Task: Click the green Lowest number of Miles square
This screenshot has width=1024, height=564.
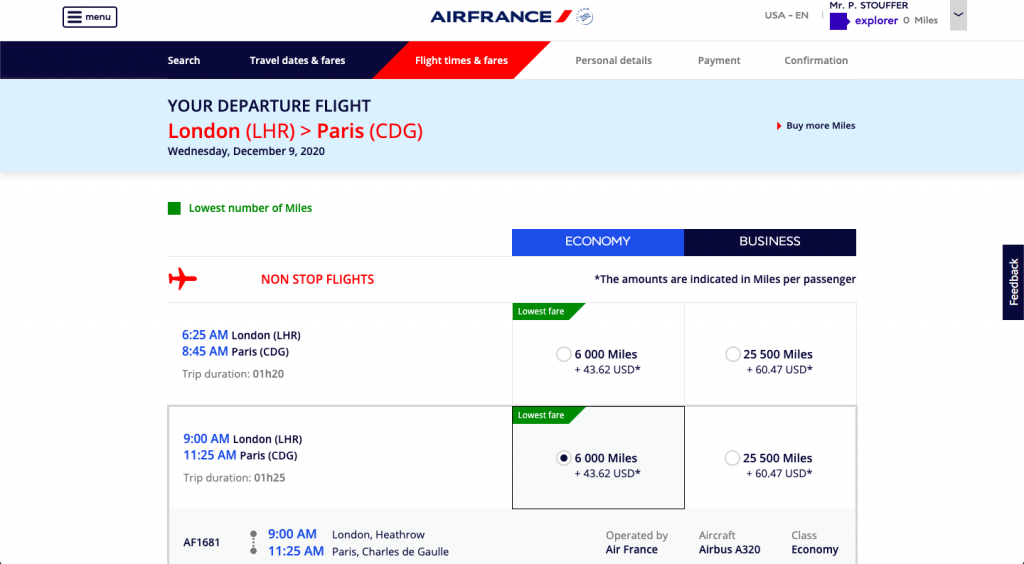Action: [x=174, y=208]
